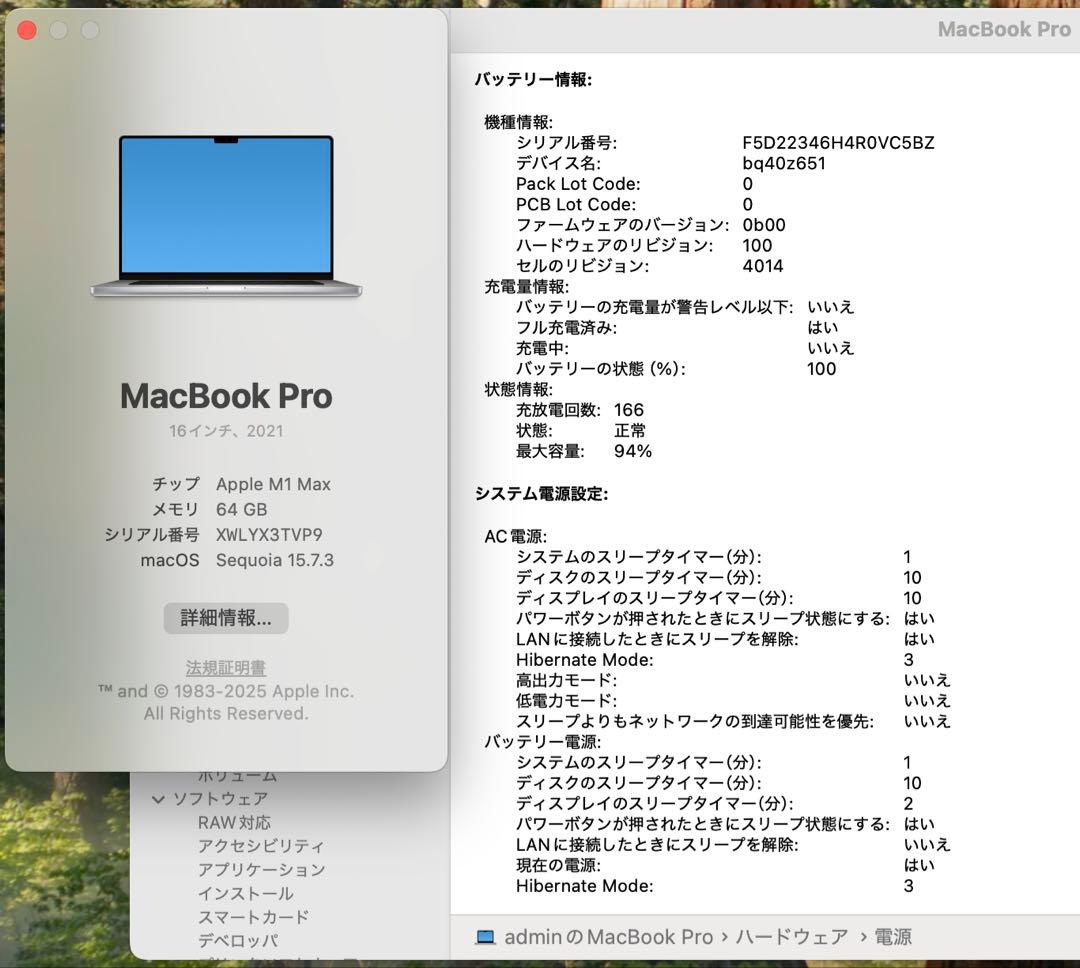Click the 64 GB memory value
Screen dimensions: 1080x968
pos(241,509)
